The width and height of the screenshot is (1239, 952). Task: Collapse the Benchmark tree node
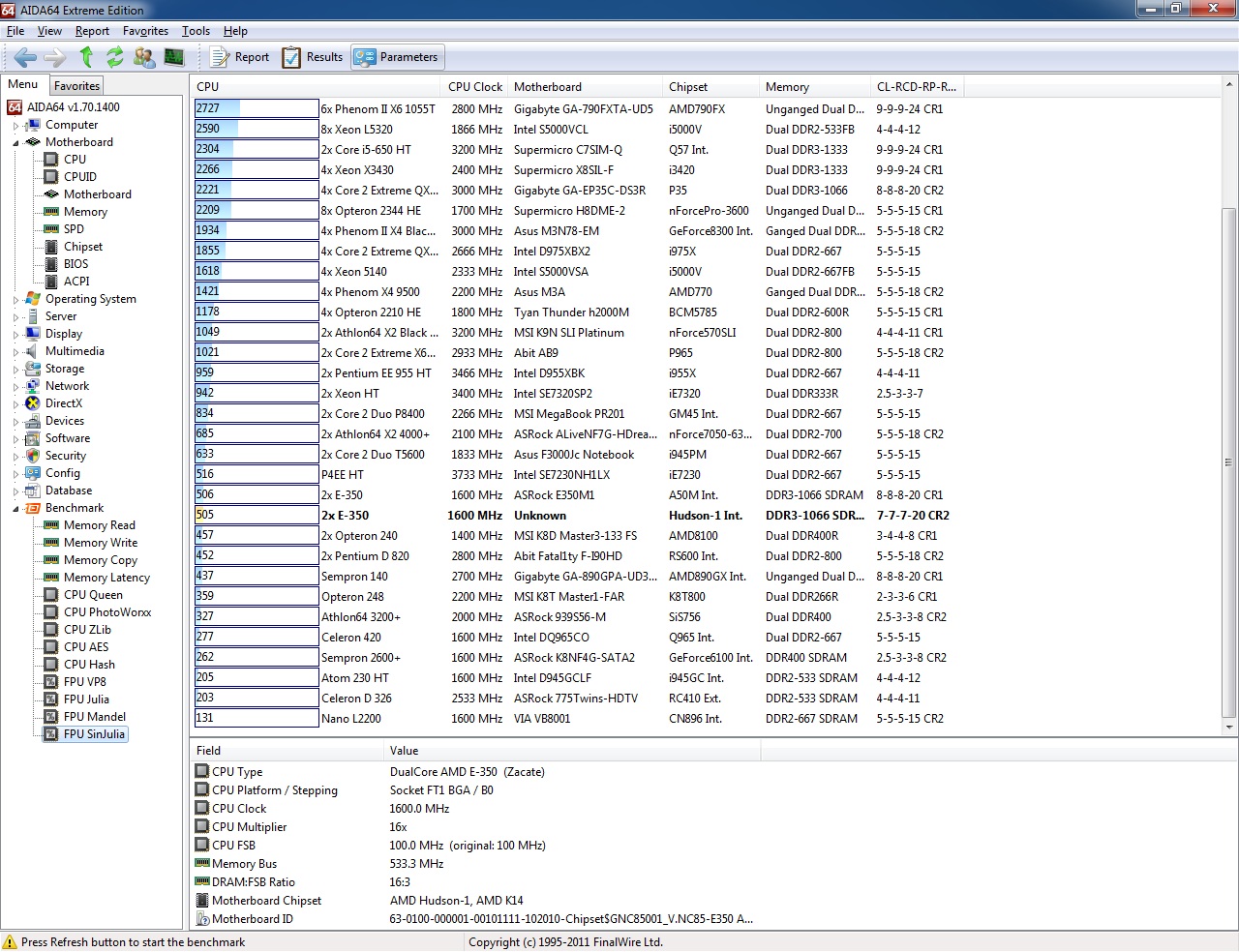(x=16, y=509)
